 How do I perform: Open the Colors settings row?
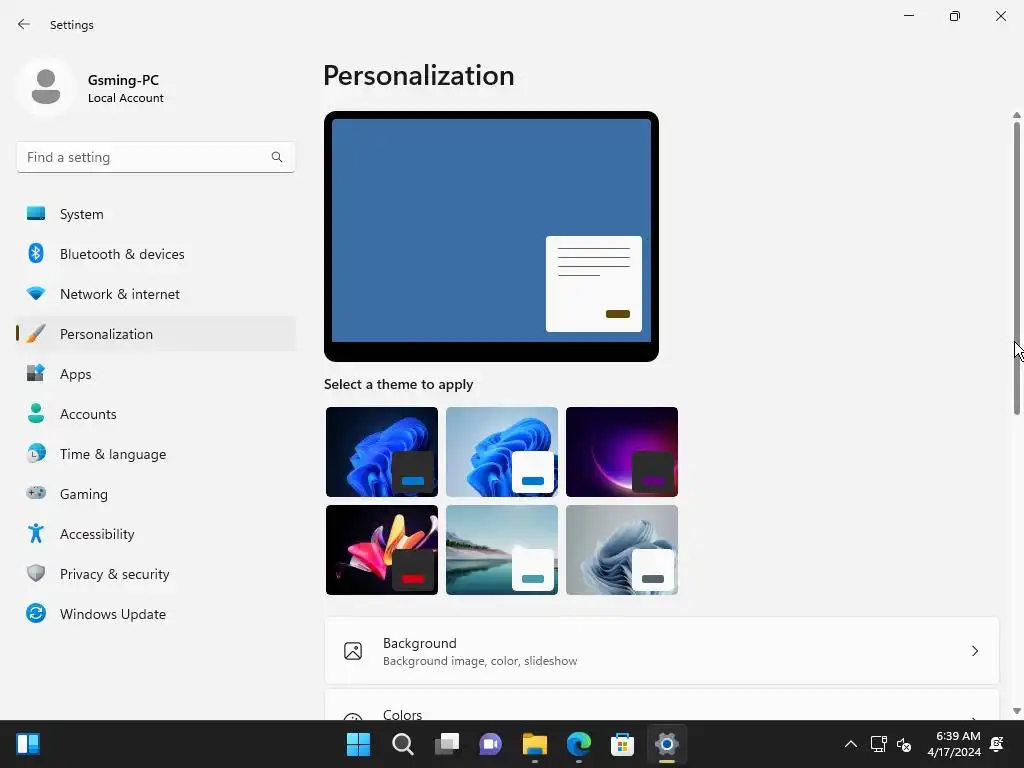tap(662, 705)
